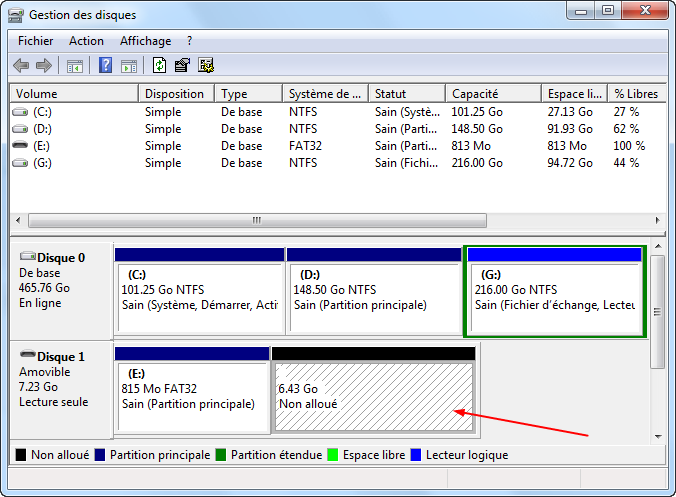Click the Sain (Fichi... status cell

[406, 163]
